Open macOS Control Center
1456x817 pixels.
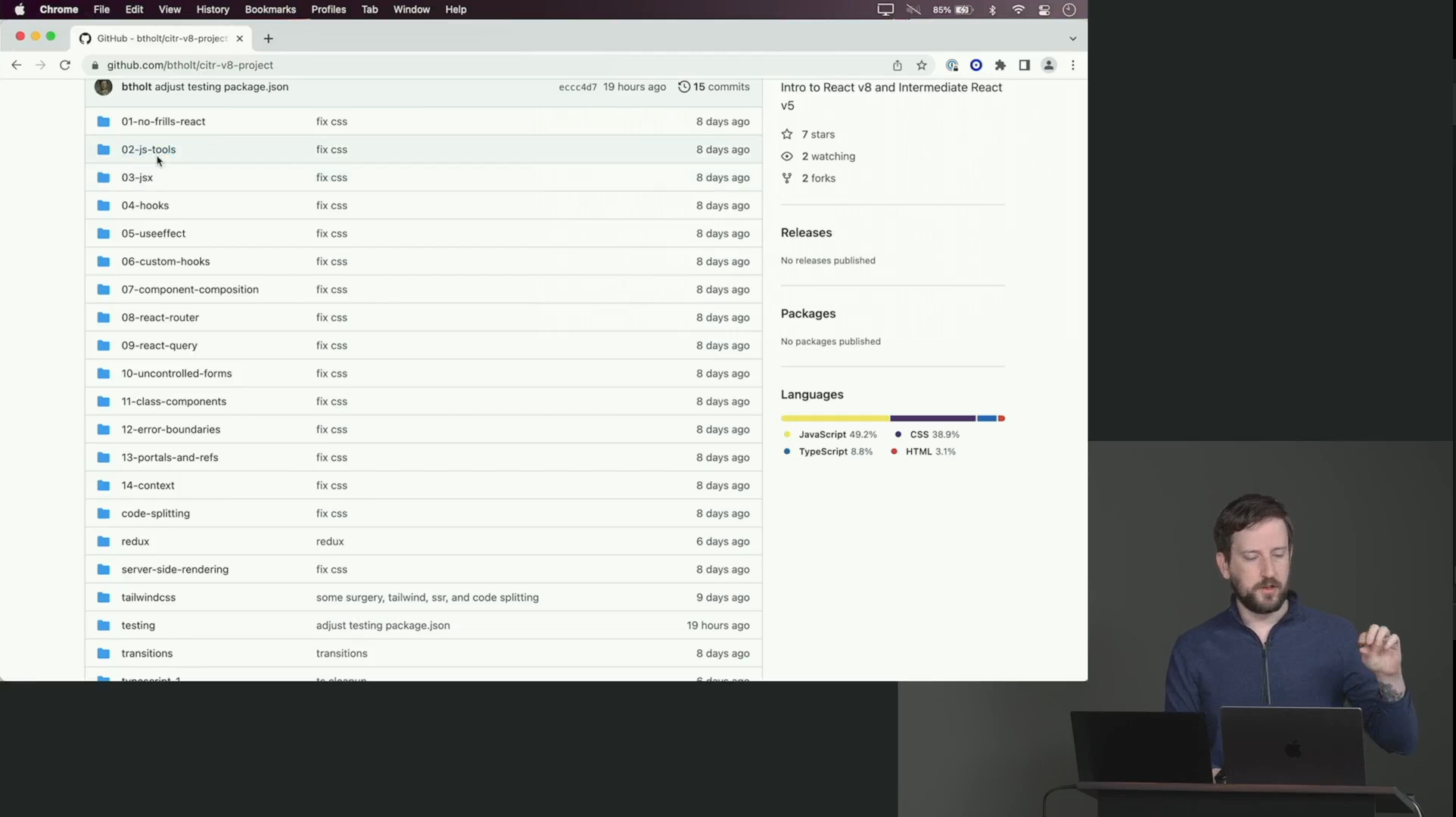click(x=1044, y=10)
